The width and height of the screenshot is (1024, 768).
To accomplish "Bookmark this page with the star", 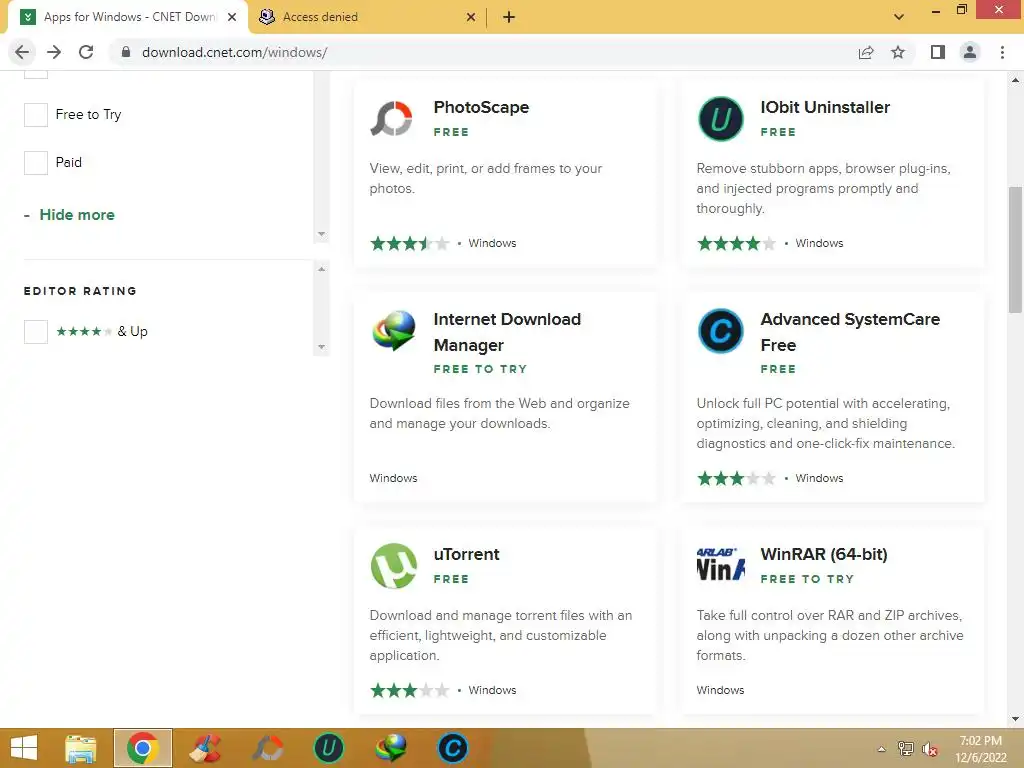I will click(x=898, y=52).
